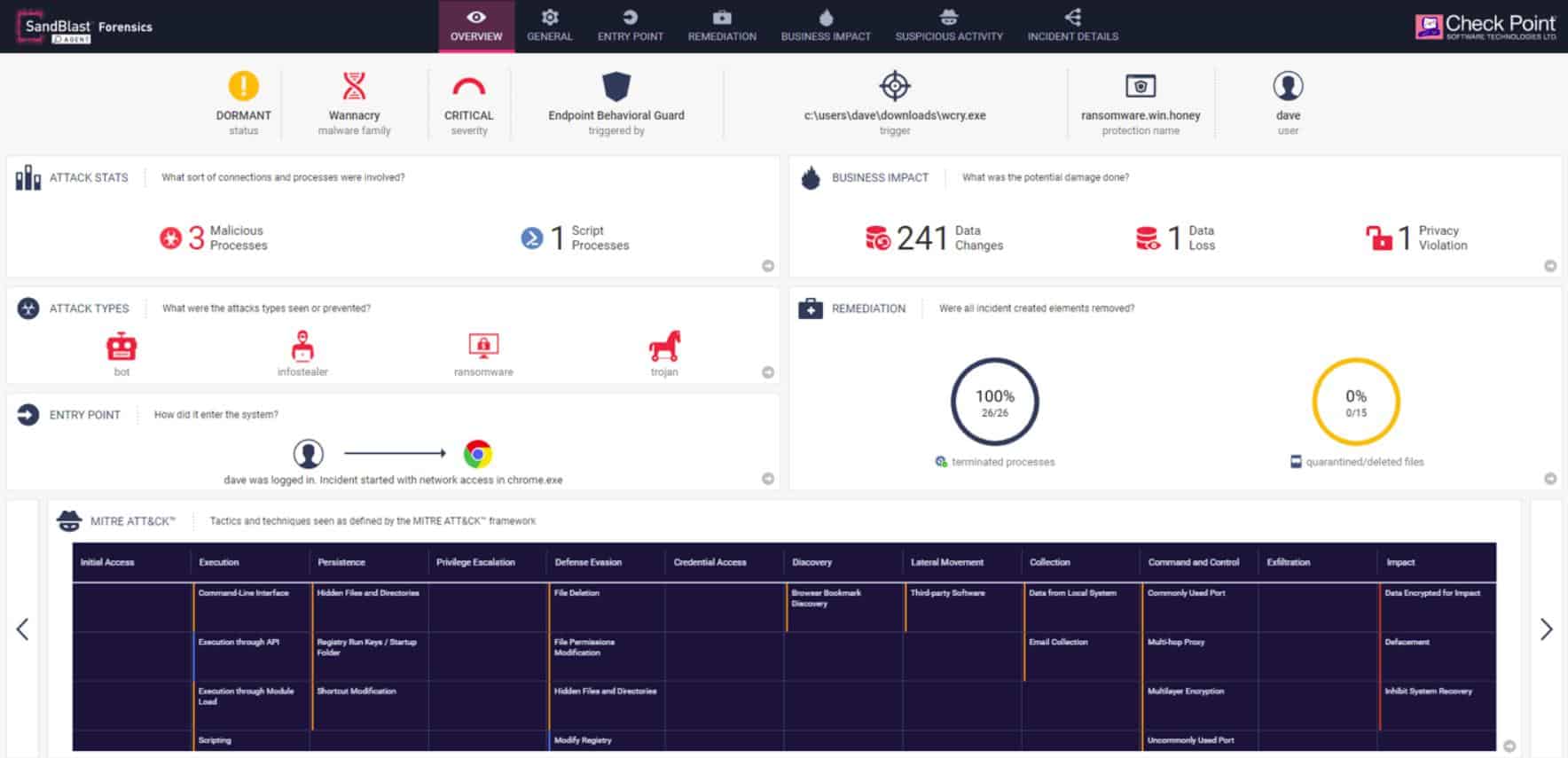Click the 0% quarantined files progress circle
1568x758 pixels.
coord(1356,402)
